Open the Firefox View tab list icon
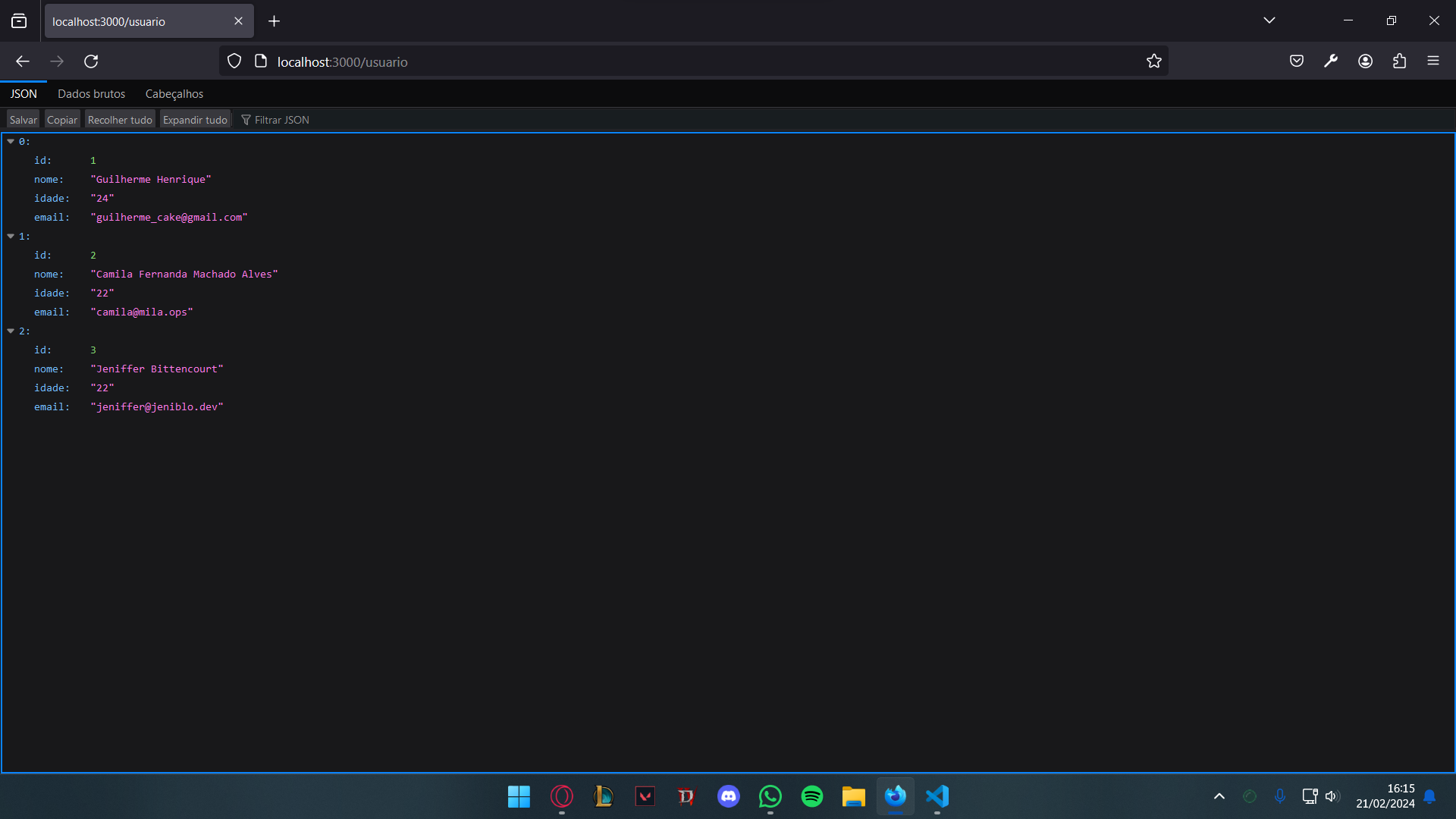This screenshot has height=819, width=1456. pyautogui.click(x=19, y=21)
